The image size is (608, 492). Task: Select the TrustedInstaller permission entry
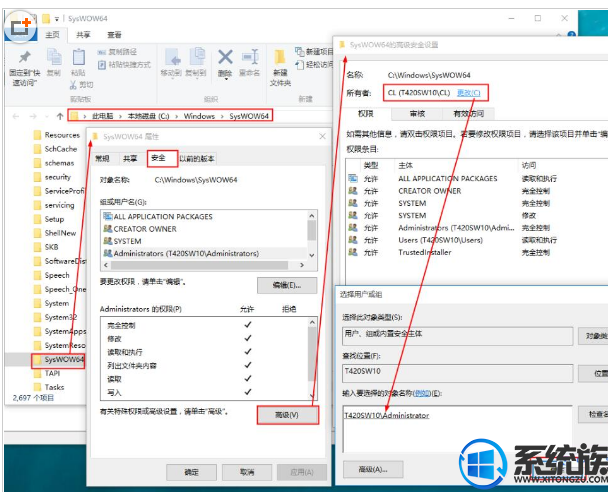click(x=477, y=252)
